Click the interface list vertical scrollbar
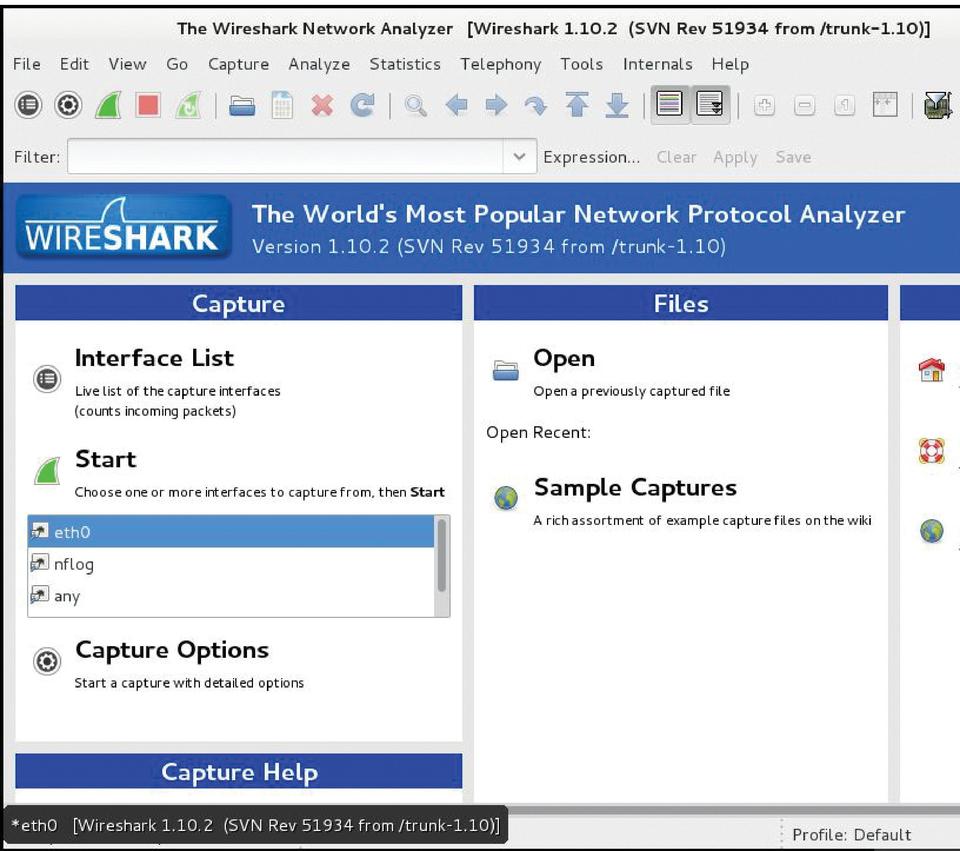 [442, 556]
